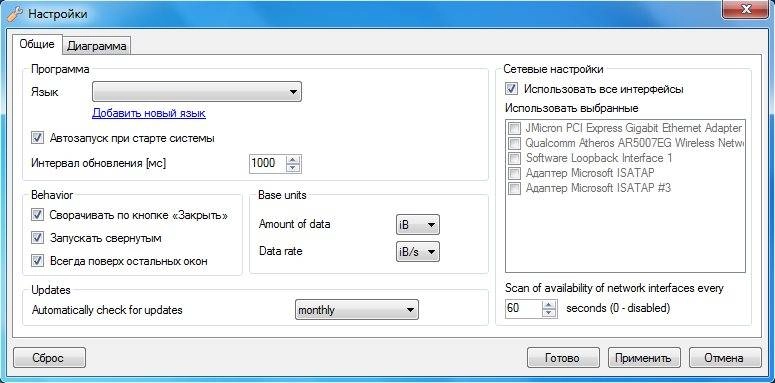Check Software Loopback Interface 1
Screen dimensions: 775x383
click(x=515, y=158)
